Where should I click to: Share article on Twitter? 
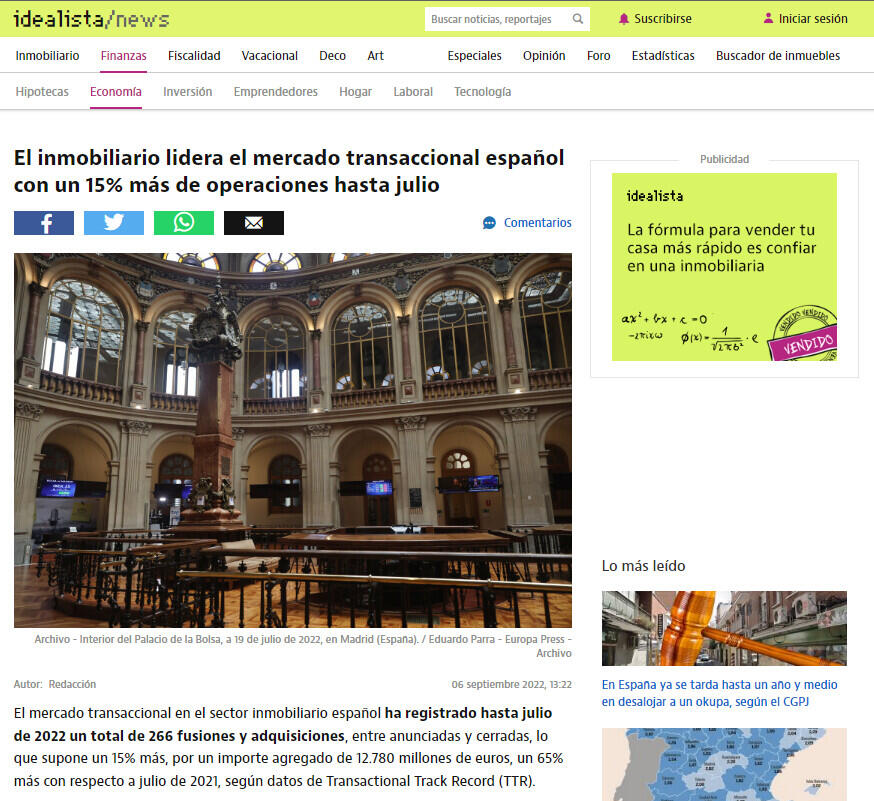114,223
